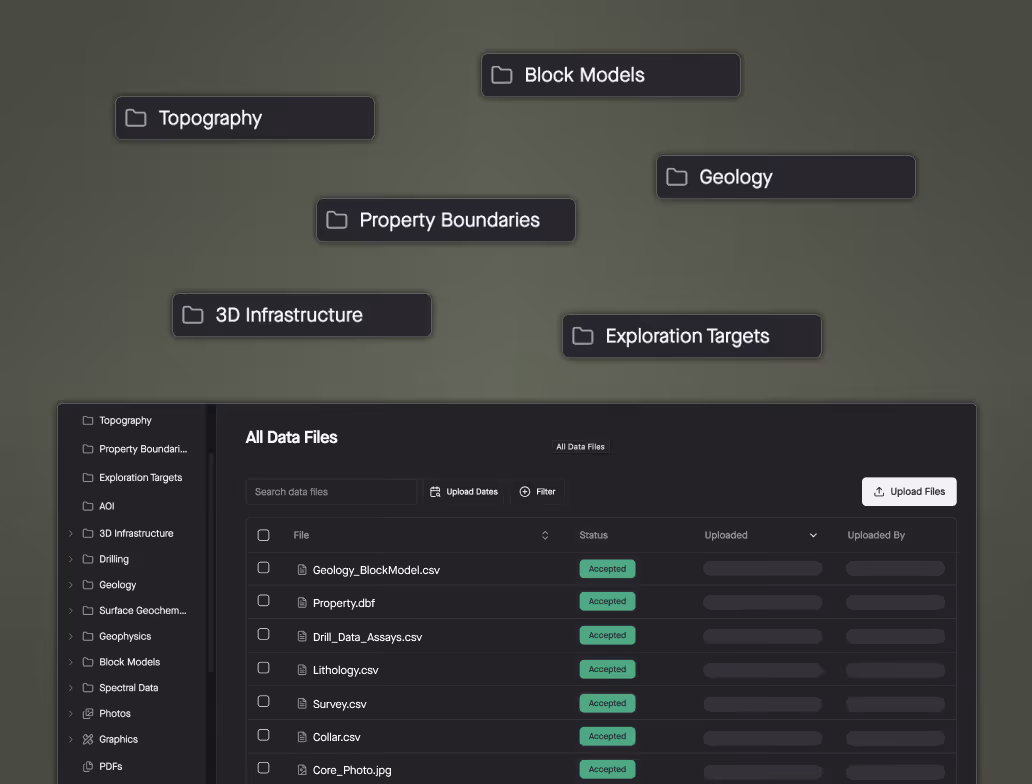
Task: Sort by File column arrows
Action: pos(545,535)
